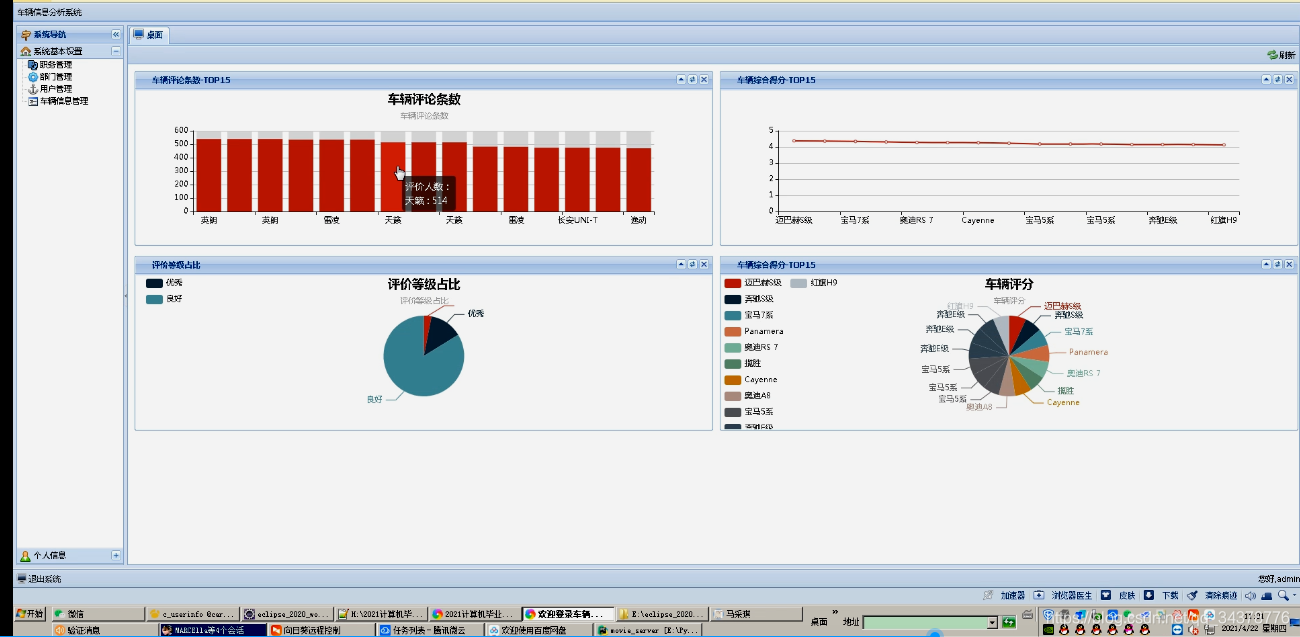This screenshot has width=1300, height=637.
Task: Toggle the 奥迪A8 legend entry
Action: (x=748, y=395)
